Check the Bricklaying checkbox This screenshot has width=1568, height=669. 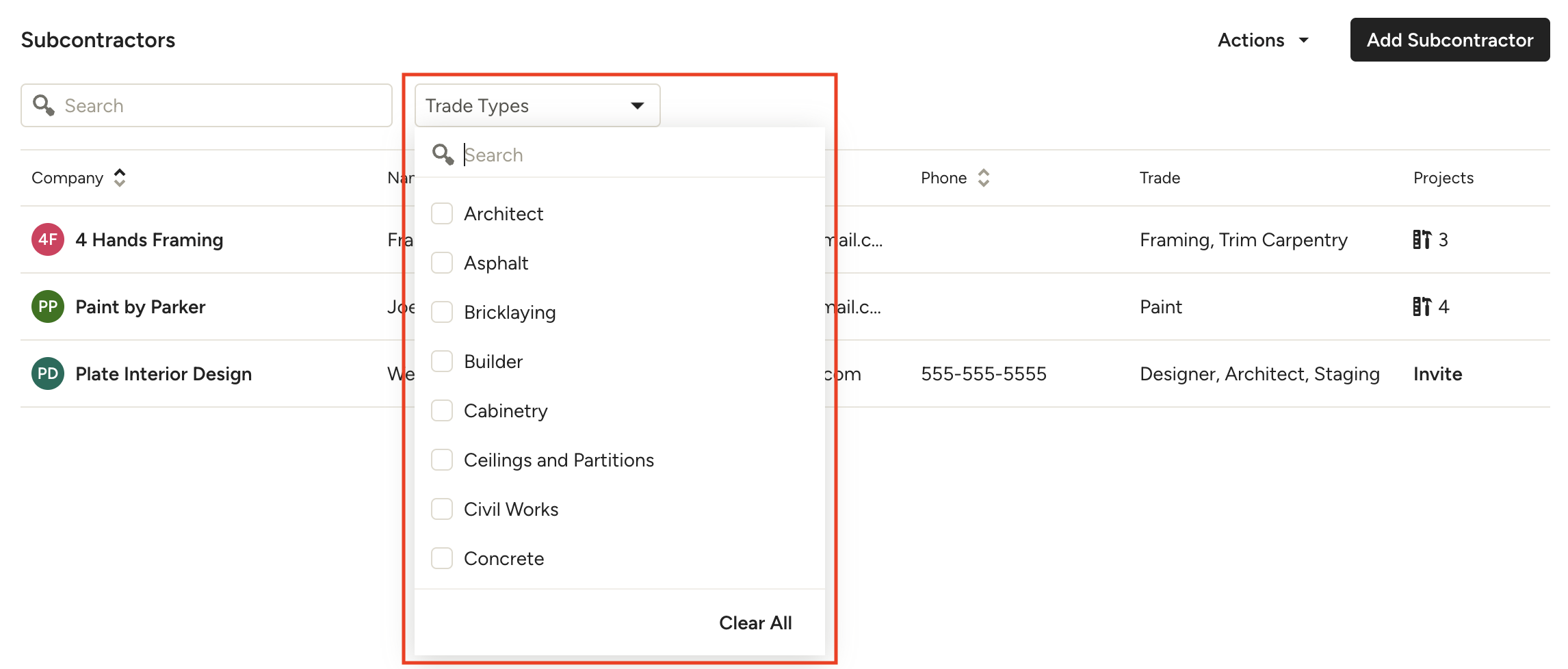pyautogui.click(x=442, y=312)
